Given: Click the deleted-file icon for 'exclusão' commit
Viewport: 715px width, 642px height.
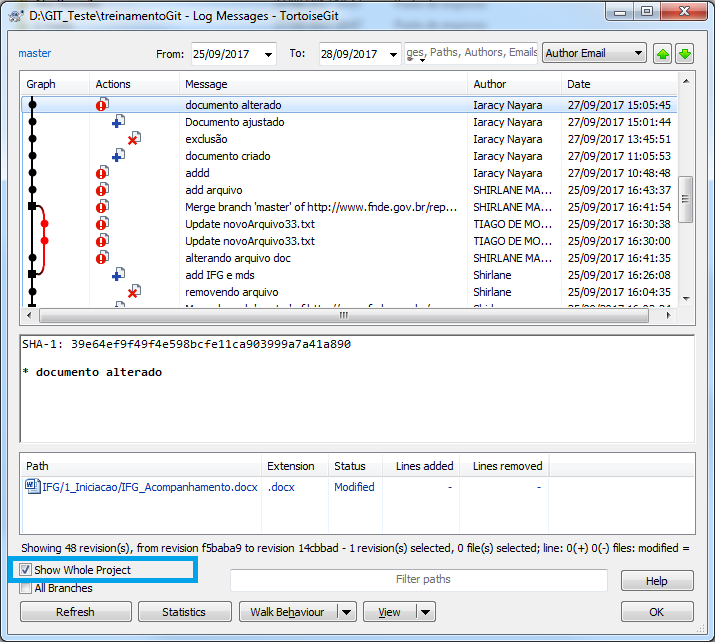Looking at the screenshot, I should [x=133, y=139].
